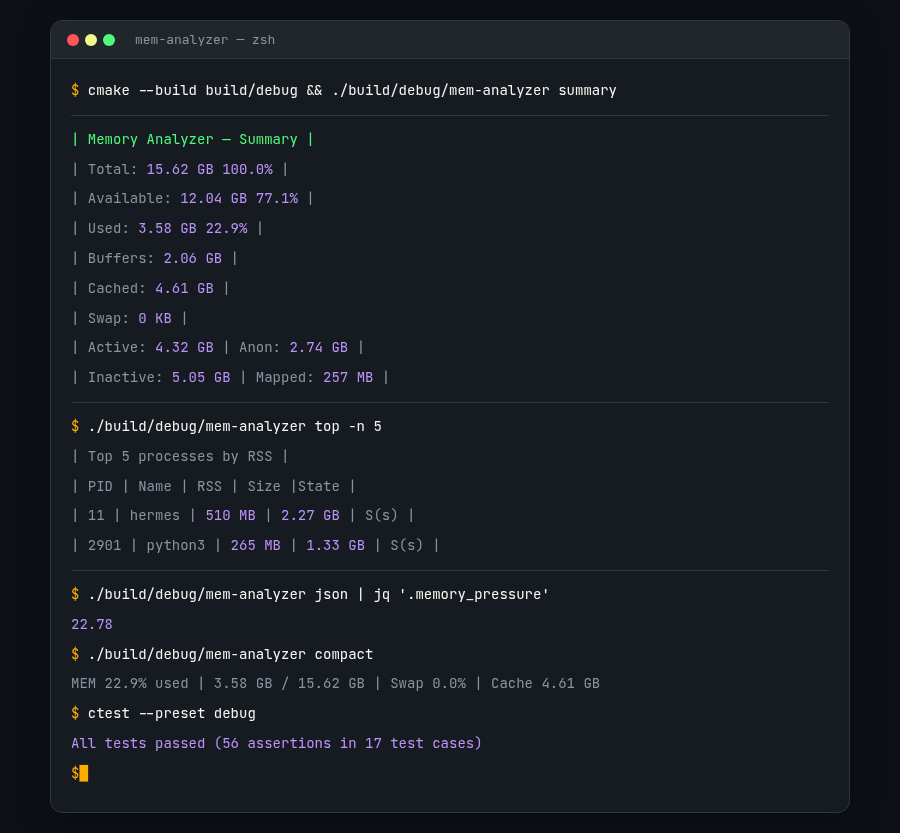Click 'Cache 4.61 GB' in compact output
The height and width of the screenshot is (833, 900).
coord(545,684)
